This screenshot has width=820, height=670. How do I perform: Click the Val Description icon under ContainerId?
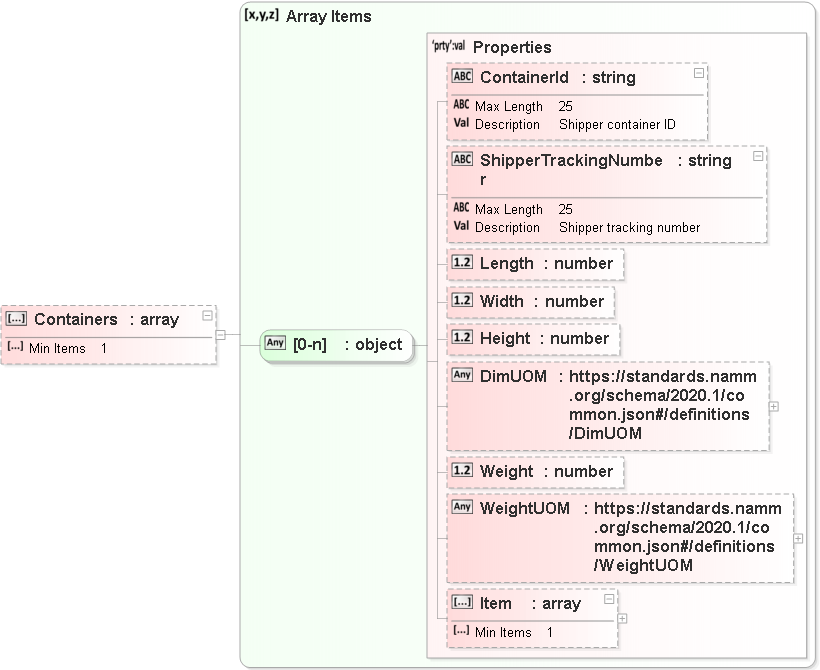pyautogui.click(x=461, y=123)
